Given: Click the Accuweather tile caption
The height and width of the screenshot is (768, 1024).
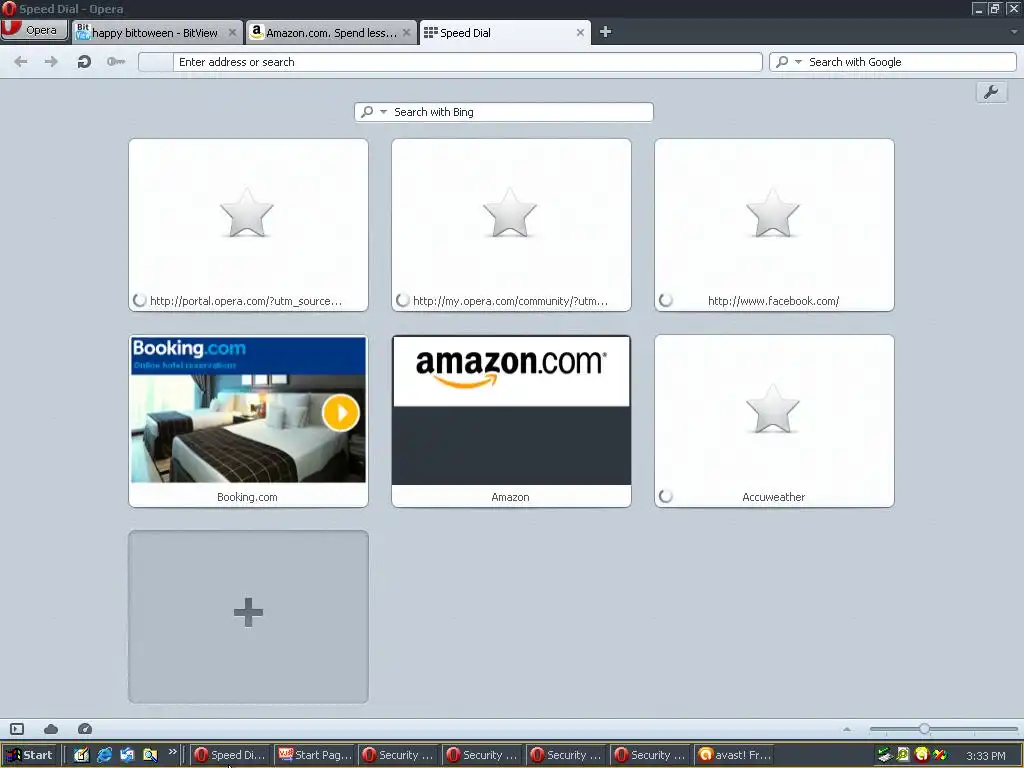Looking at the screenshot, I should click(773, 497).
